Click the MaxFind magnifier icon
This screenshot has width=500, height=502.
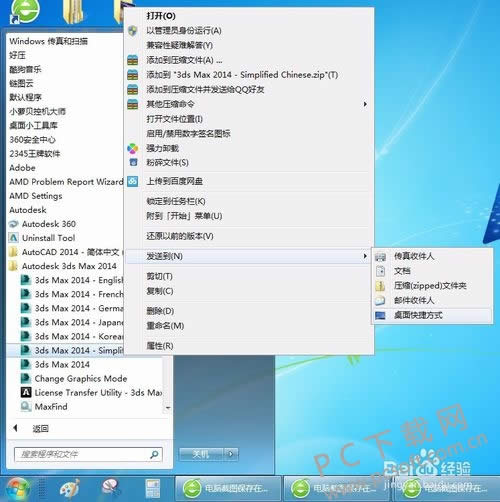[x=26, y=407]
